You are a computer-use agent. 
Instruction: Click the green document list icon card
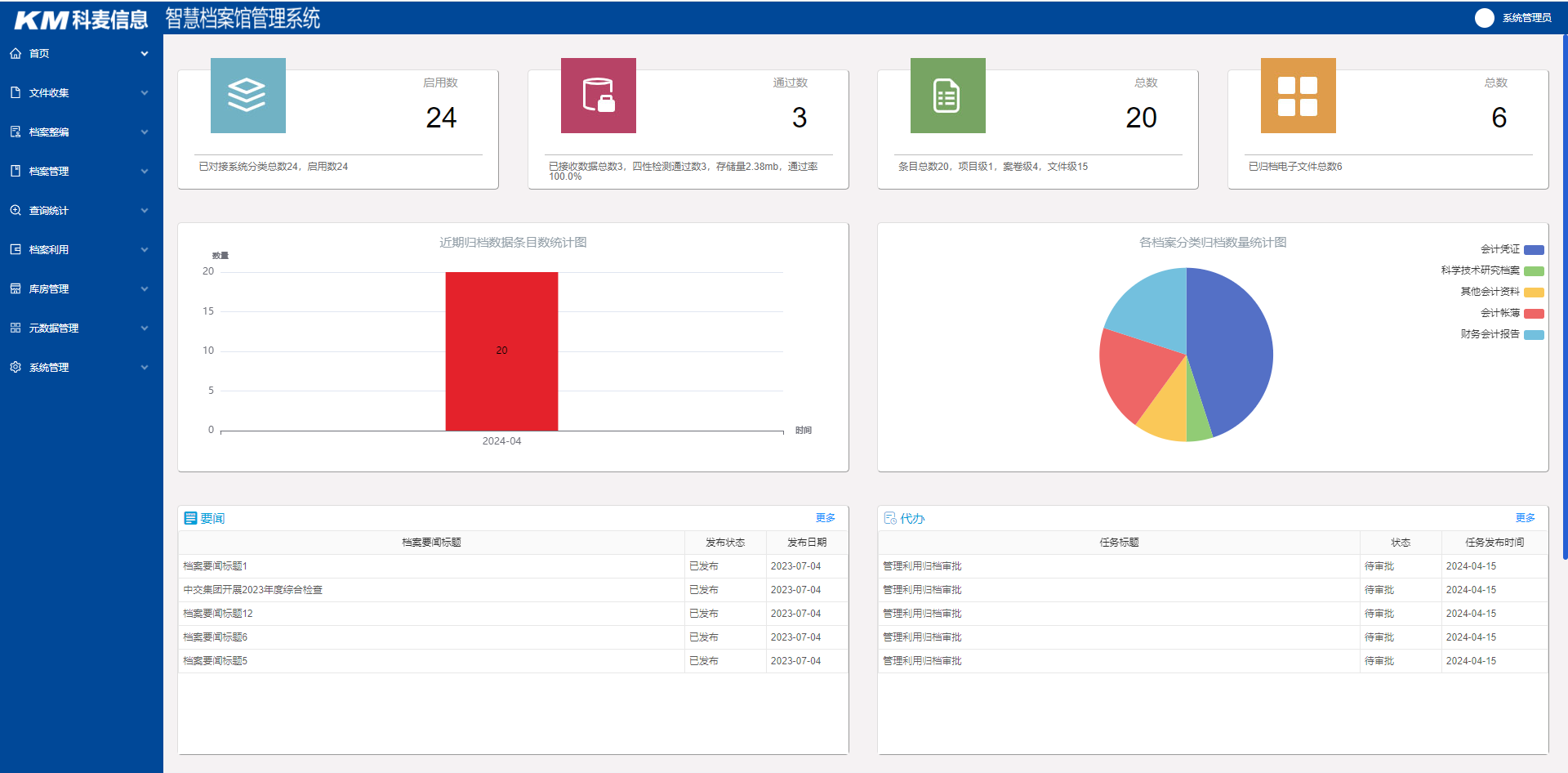(x=948, y=96)
